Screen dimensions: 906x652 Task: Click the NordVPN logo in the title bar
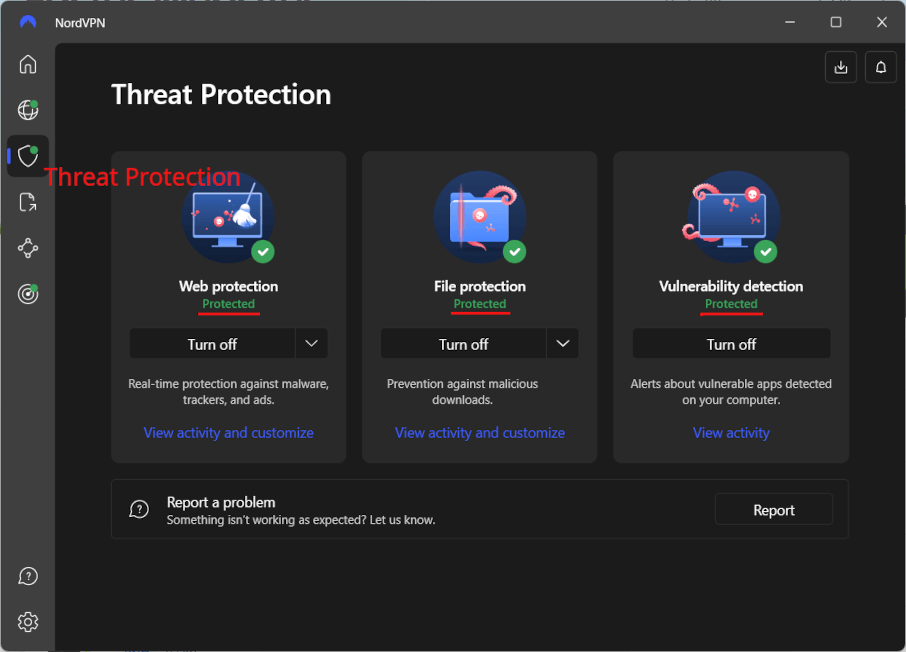pos(28,23)
